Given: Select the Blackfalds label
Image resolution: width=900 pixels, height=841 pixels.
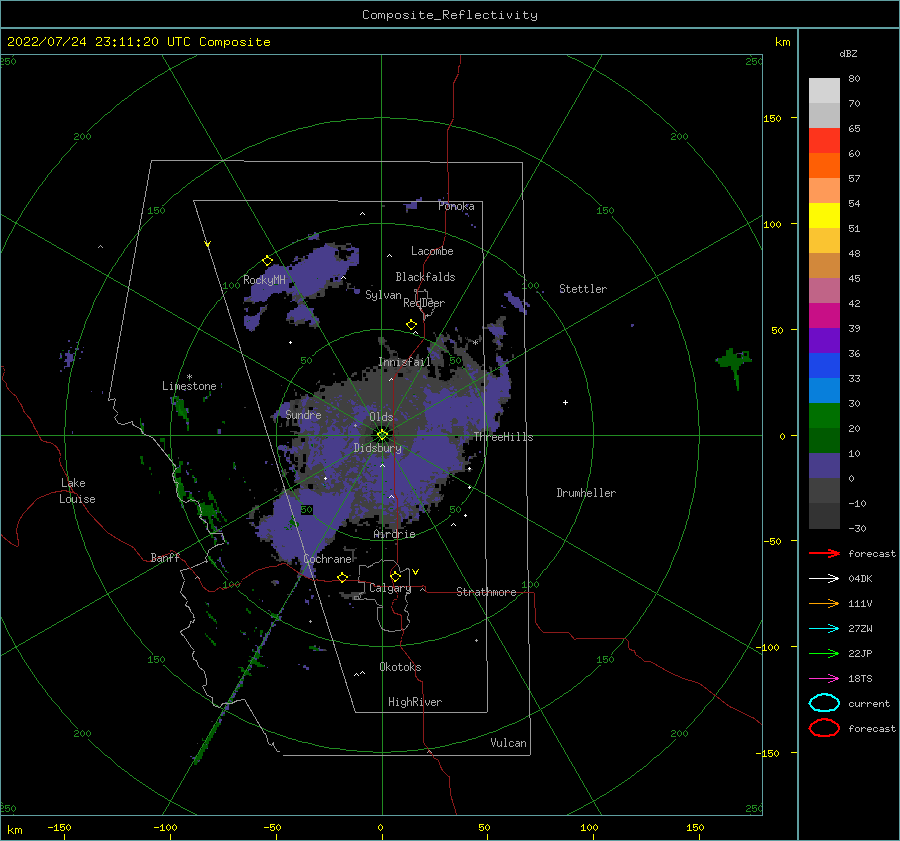Looking at the screenshot, I should (425, 277).
